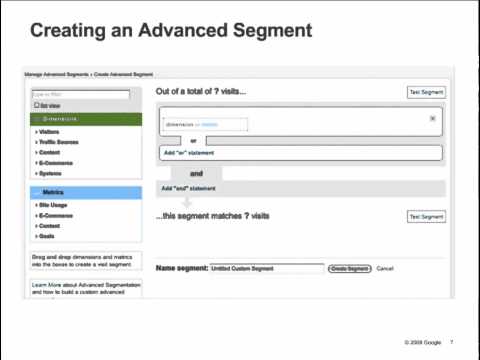Toggle the list view checkbox
Image resolution: width=480 pixels, height=360 pixels.
(37, 105)
